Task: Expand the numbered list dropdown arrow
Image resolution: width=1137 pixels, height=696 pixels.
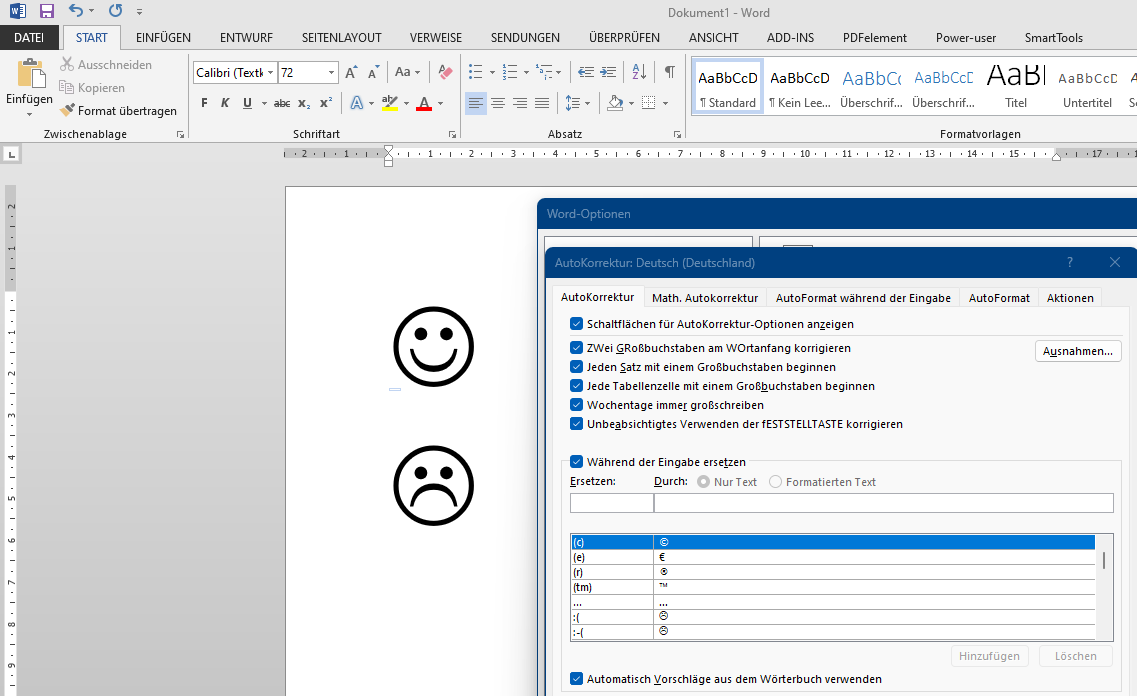Action: 526,72
